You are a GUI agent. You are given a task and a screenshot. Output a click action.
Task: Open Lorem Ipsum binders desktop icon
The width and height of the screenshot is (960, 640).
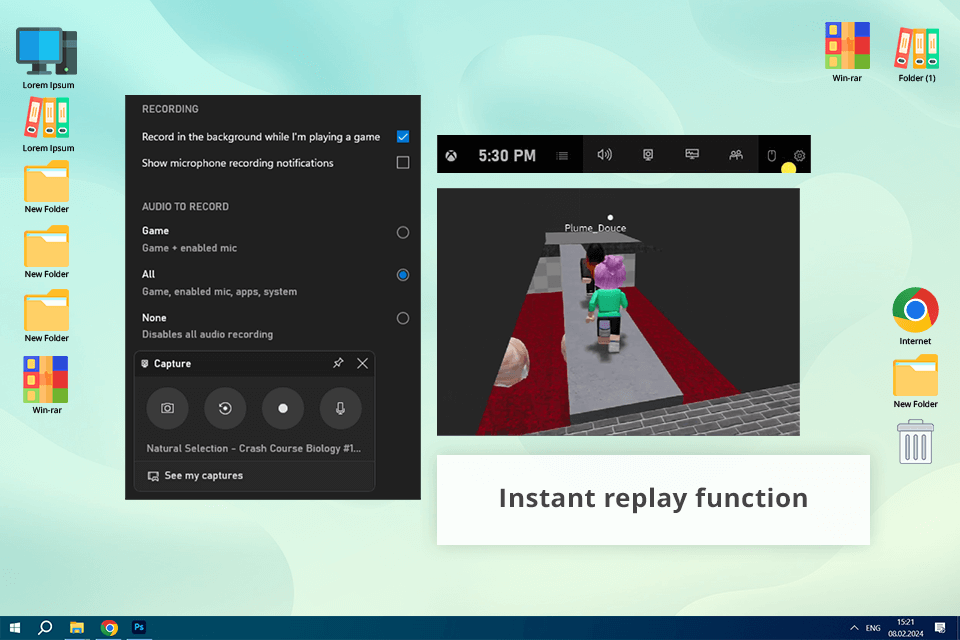pyautogui.click(x=48, y=126)
